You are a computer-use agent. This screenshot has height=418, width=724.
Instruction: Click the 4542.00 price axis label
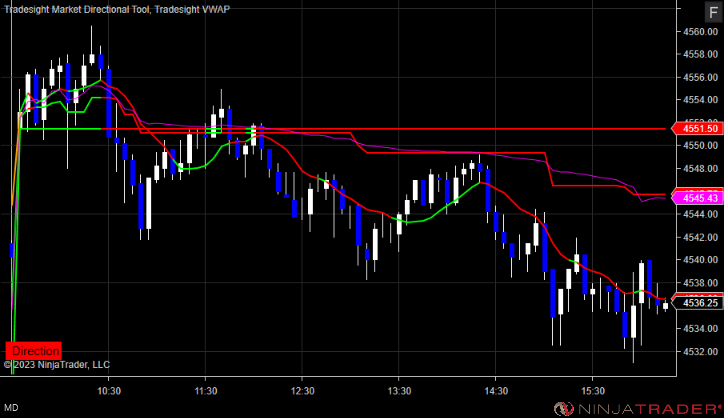coord(700,237)
